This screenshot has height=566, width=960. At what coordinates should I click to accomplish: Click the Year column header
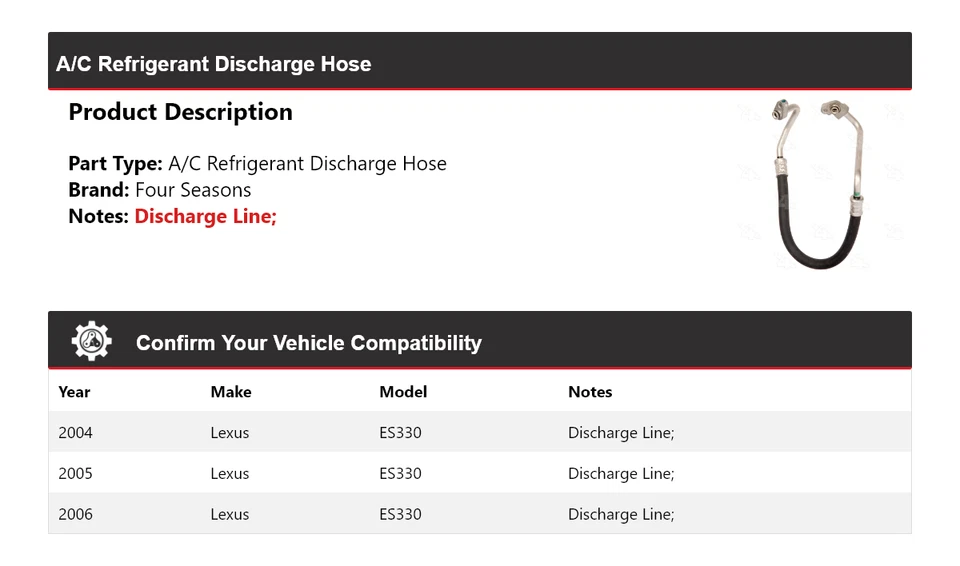74,392
